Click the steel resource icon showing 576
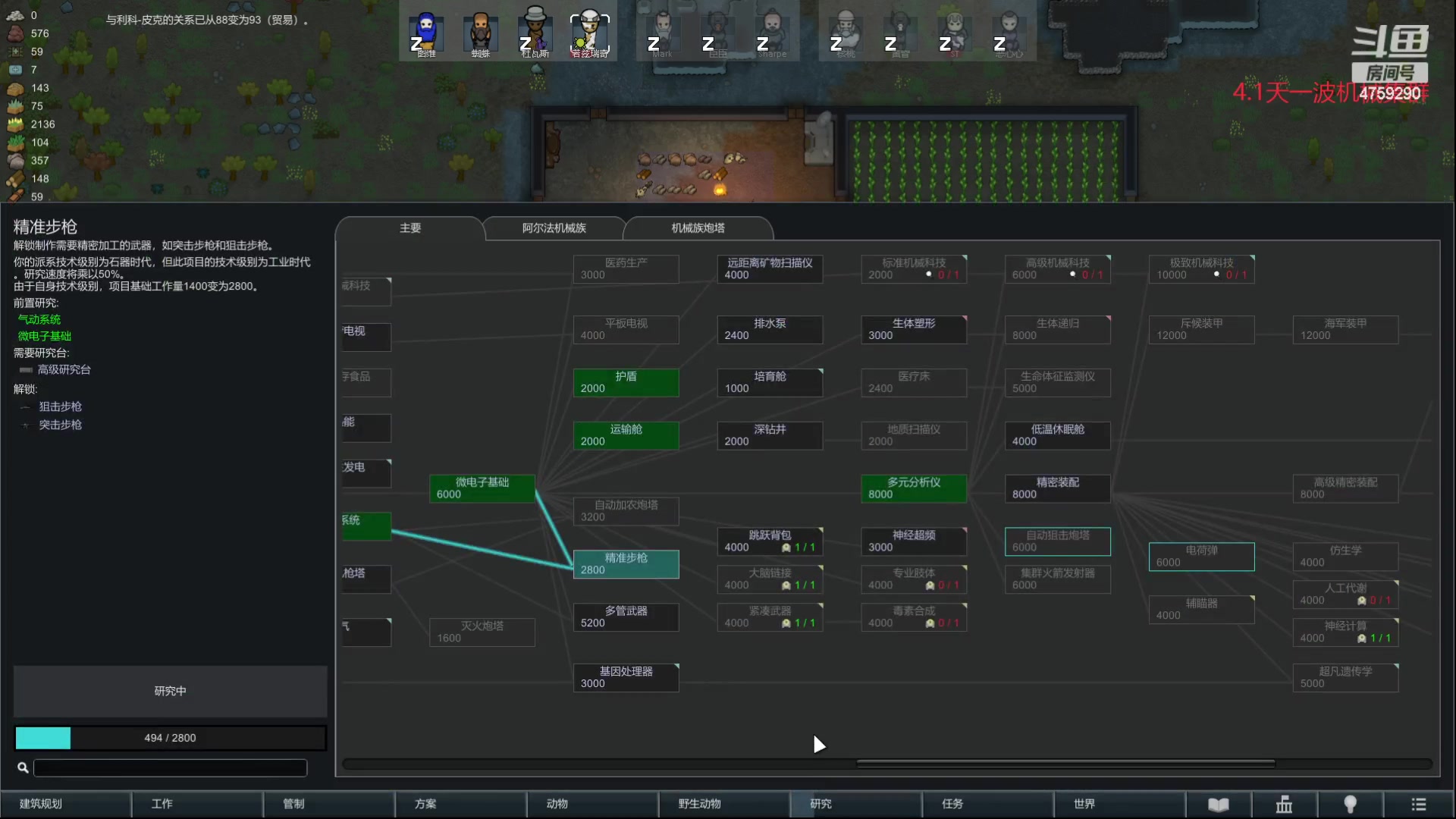The width and height of the screenshot is (1456, 819). [x=15, y=33]
